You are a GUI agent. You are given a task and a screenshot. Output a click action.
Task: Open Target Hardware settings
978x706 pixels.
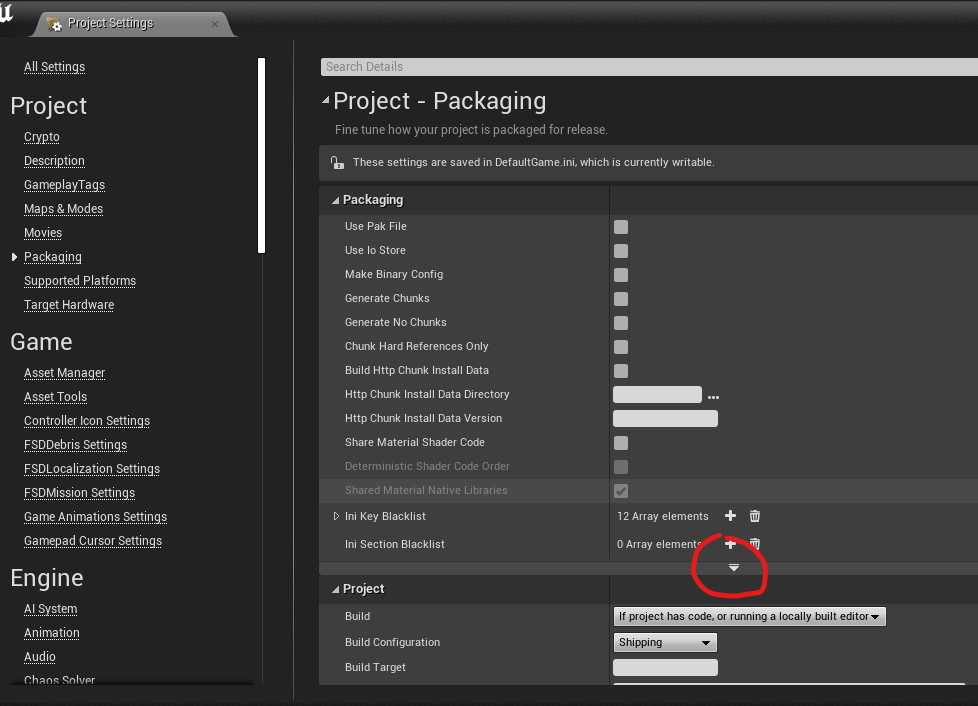coord(69,305)
